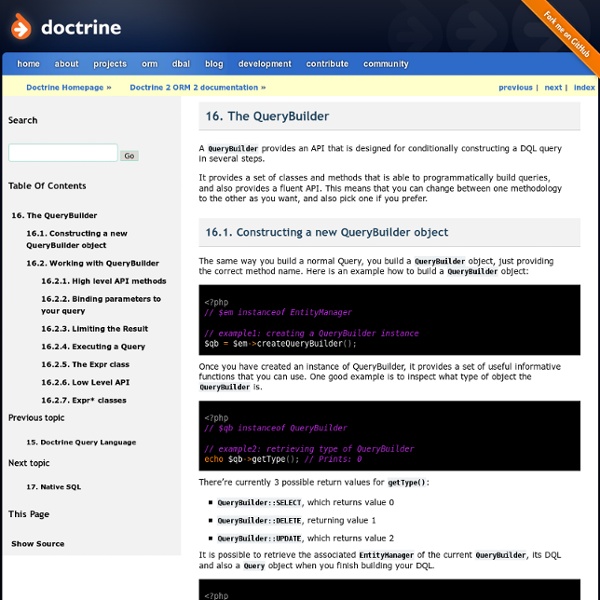The width and height of the screenshot is (600, 600).
Task: Open the index link
Action: click(x=584, y=87)
